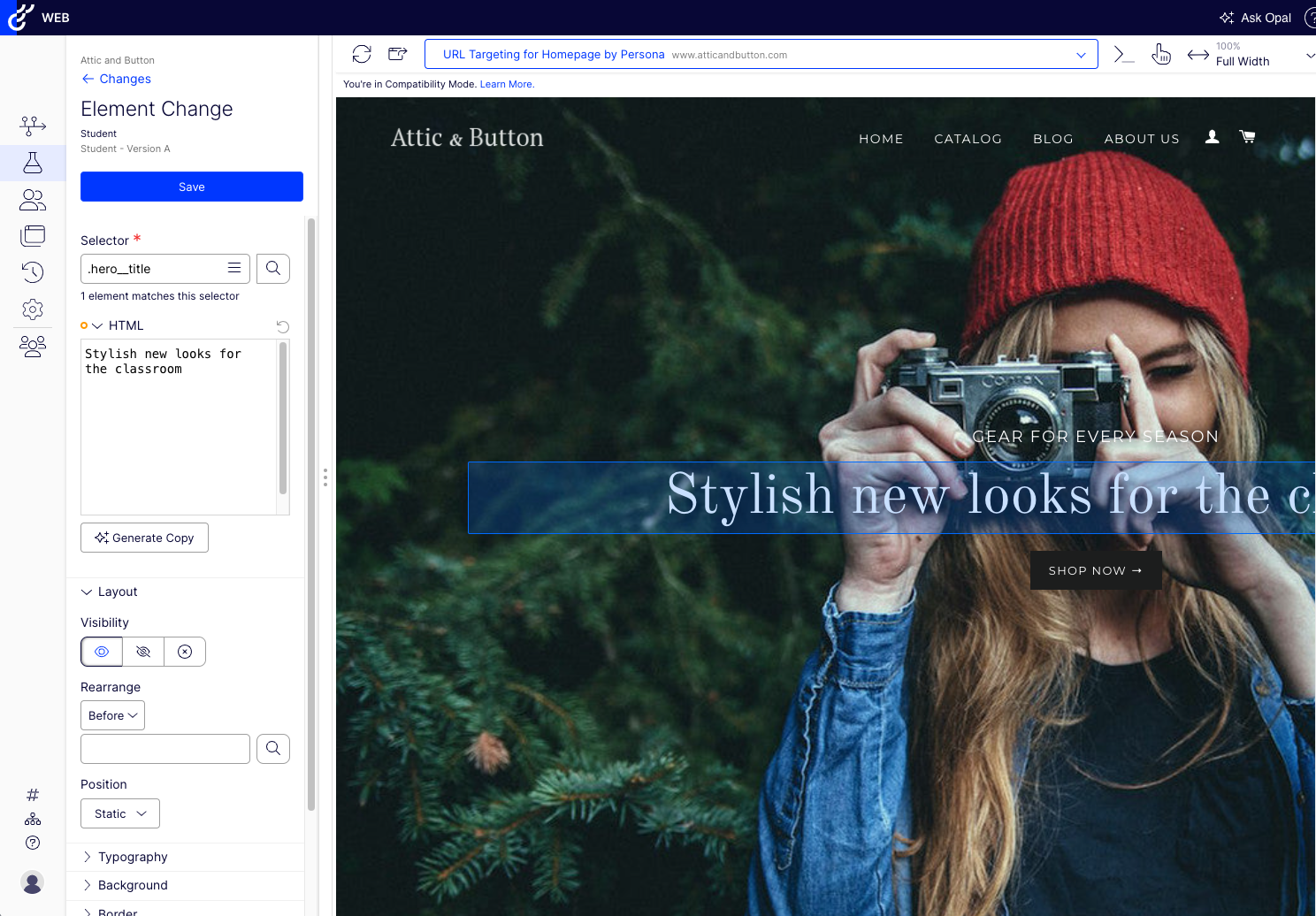Open the code console icon next to URL bar
Image resolution: width=1316 pixels, height=916 pixels.
pyautogui.click(x=1123, y=54)
